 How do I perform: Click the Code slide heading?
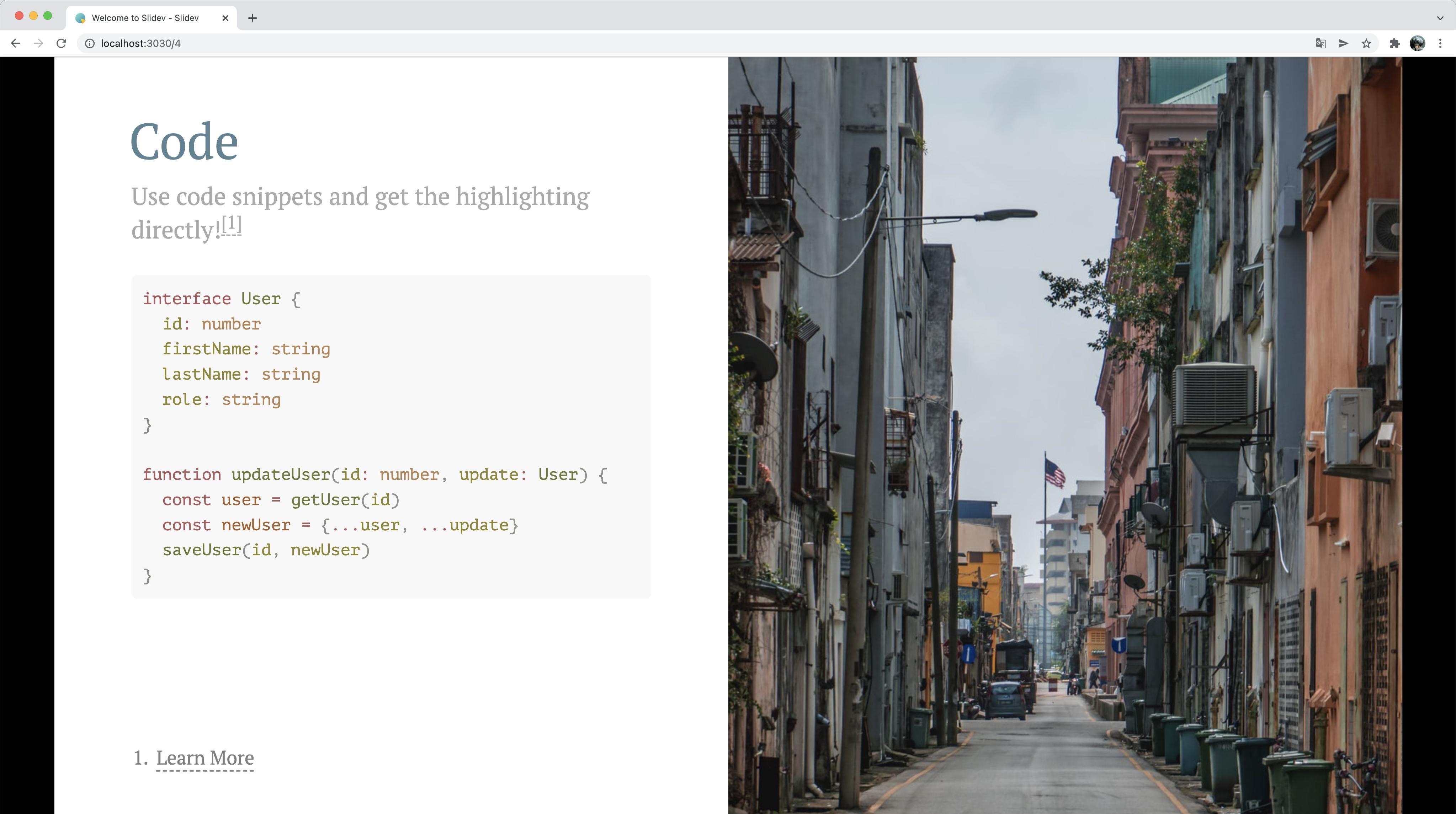(x=184, y=141)
